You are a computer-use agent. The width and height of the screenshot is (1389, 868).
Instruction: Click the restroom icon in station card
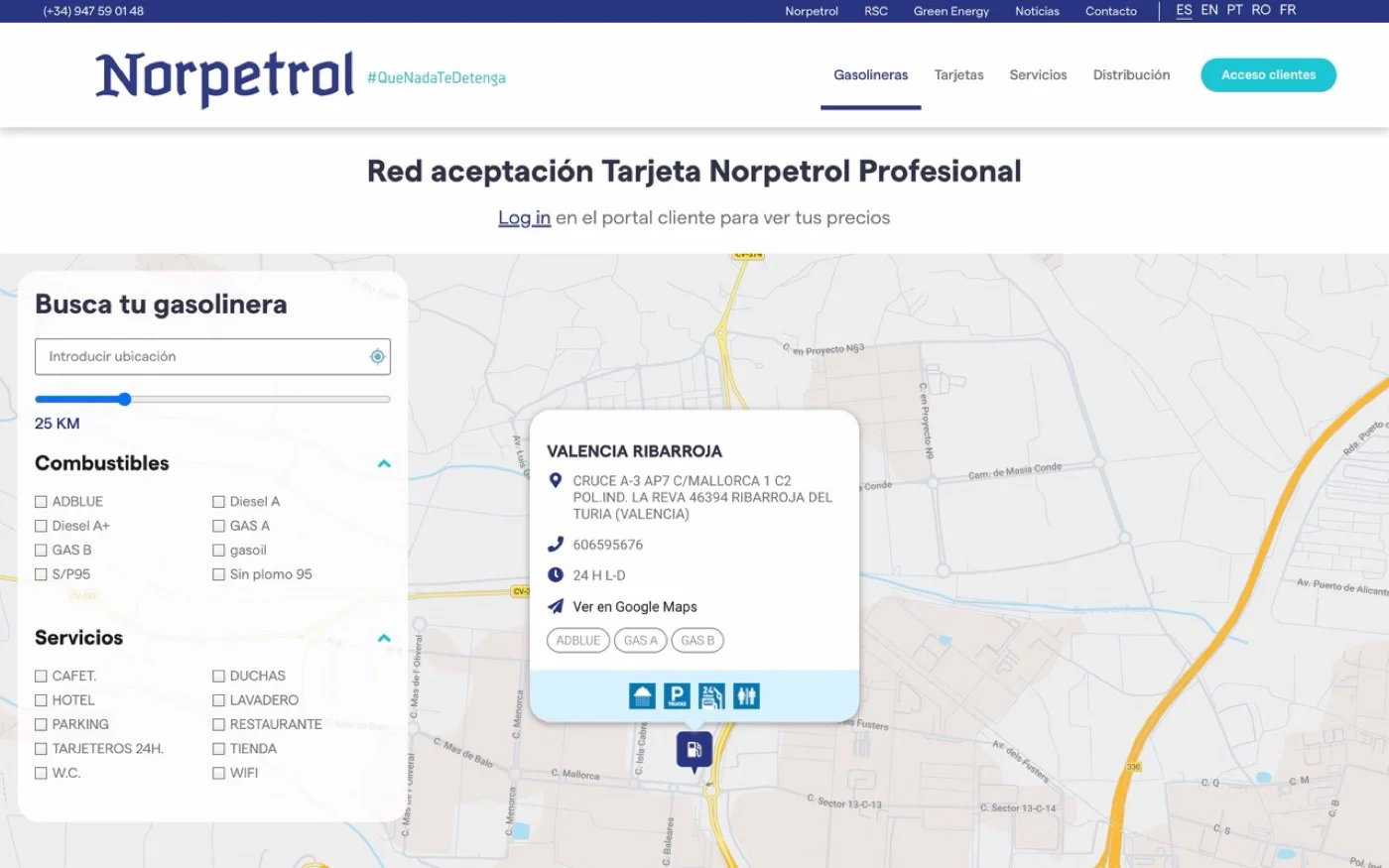point(746,696)
